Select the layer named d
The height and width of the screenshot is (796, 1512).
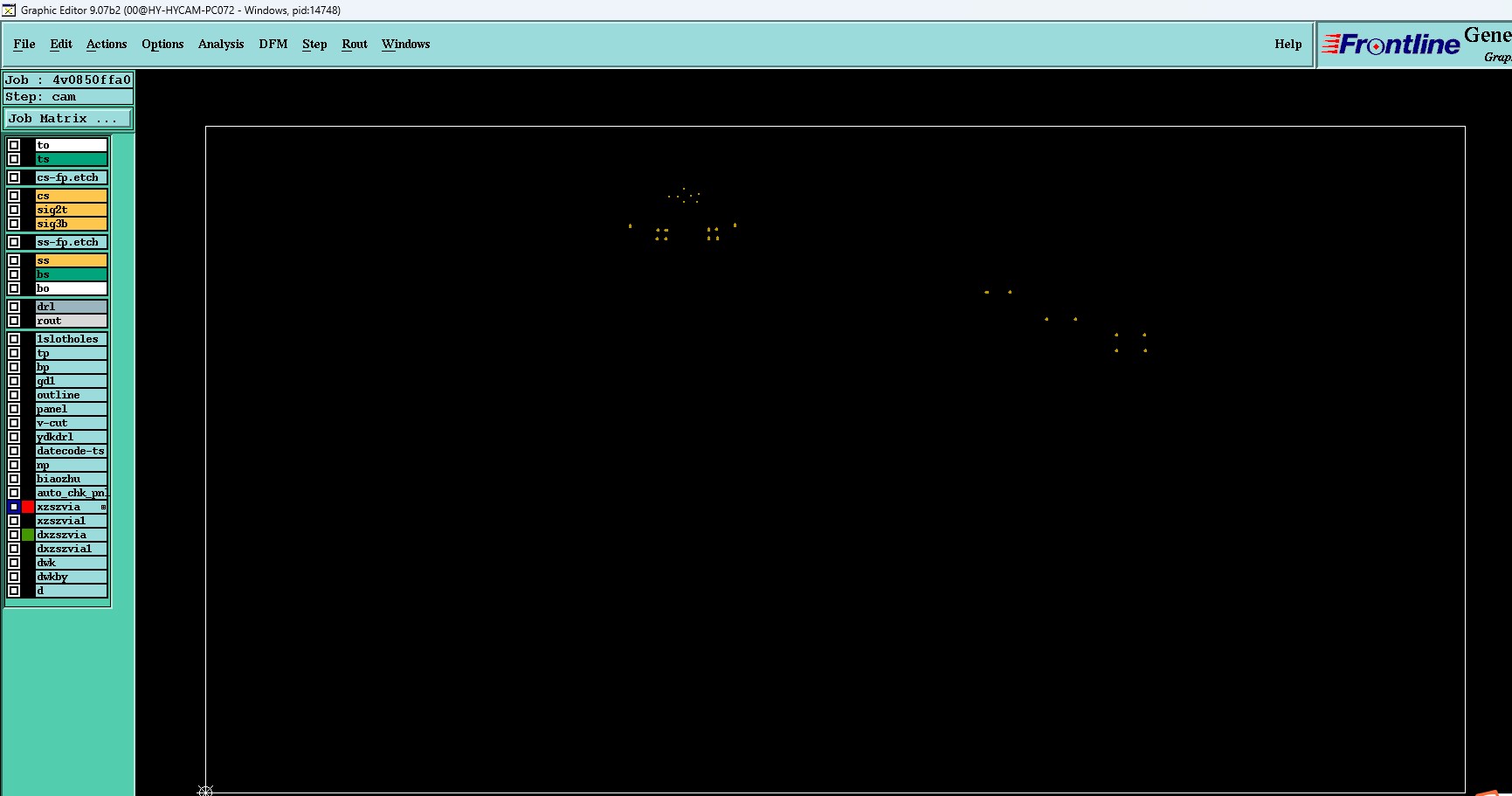pos(72,591)
